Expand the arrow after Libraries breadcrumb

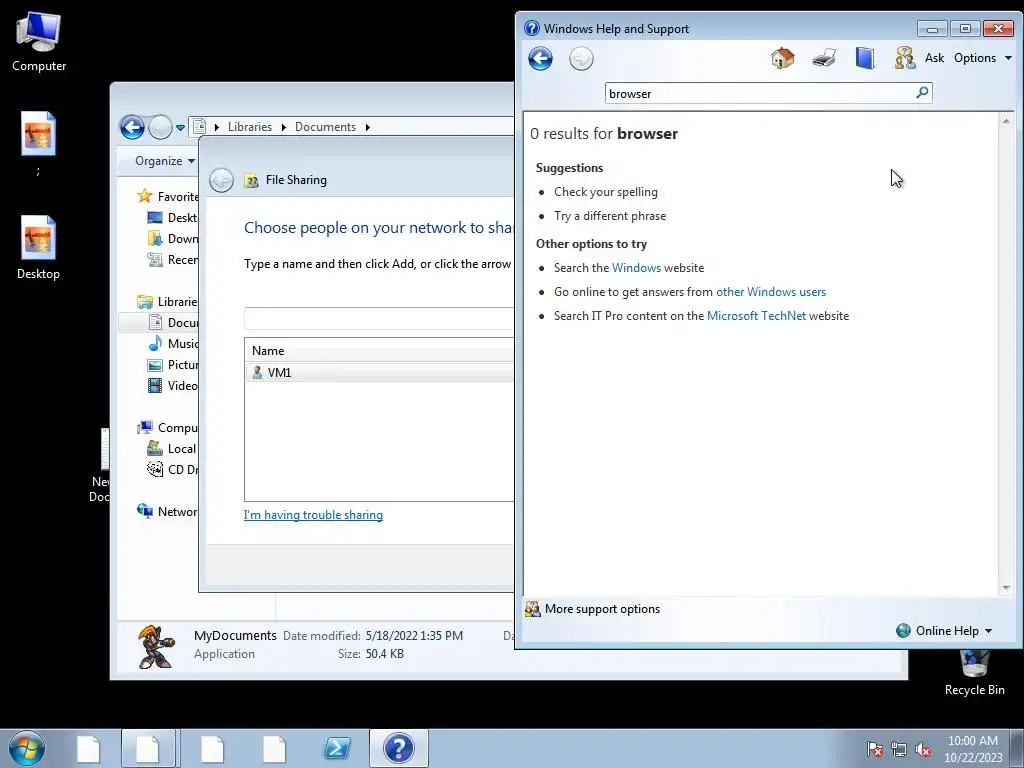(x=283, y=127)
